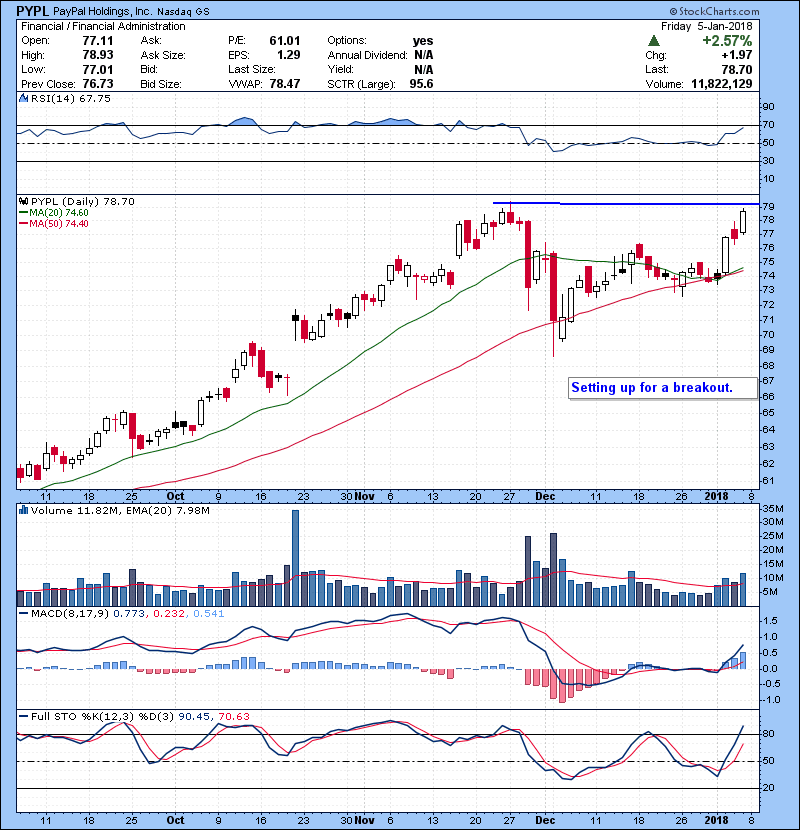
Task: Click the High value 78.93
Action: (98, 55)
